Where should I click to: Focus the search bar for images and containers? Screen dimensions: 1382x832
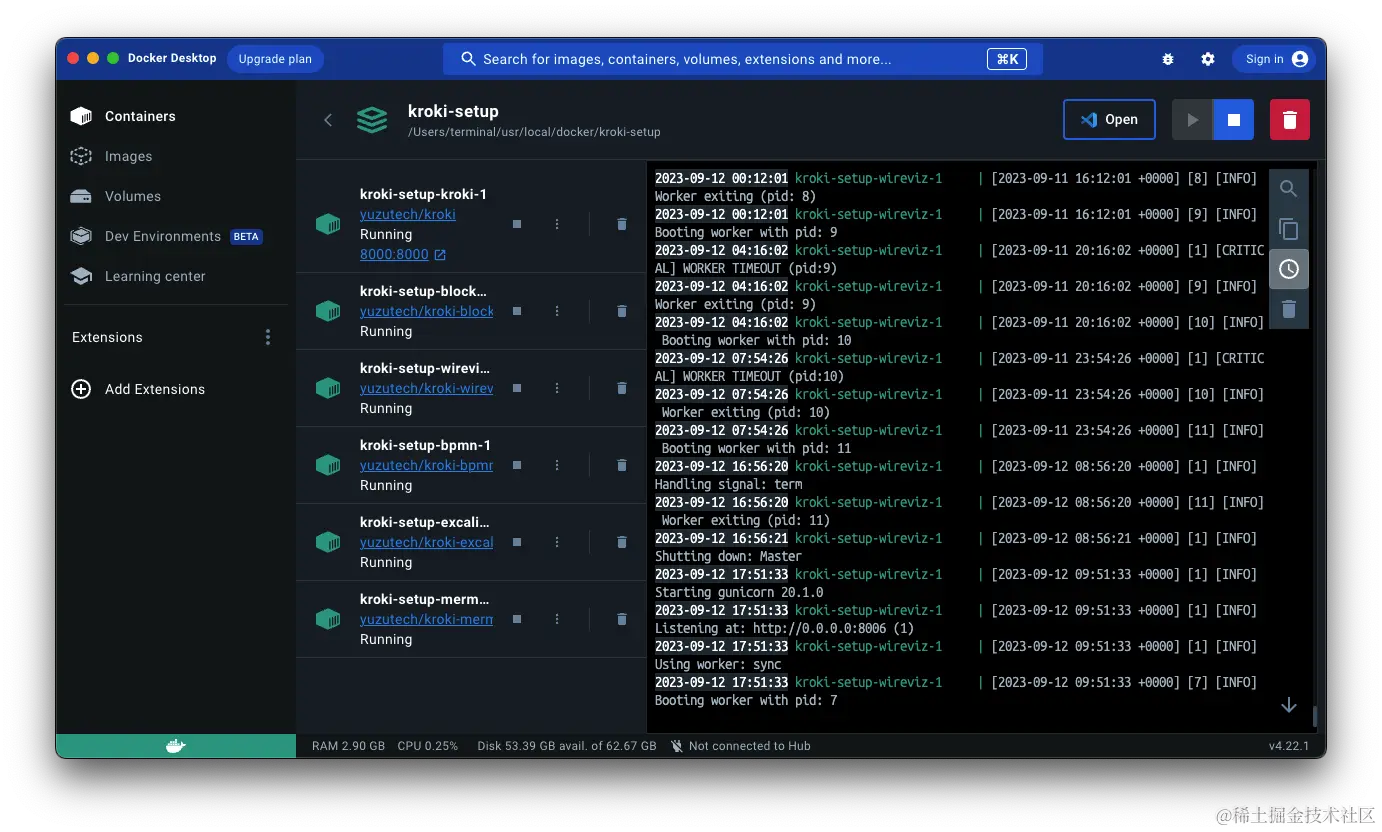tap(743, 59)
